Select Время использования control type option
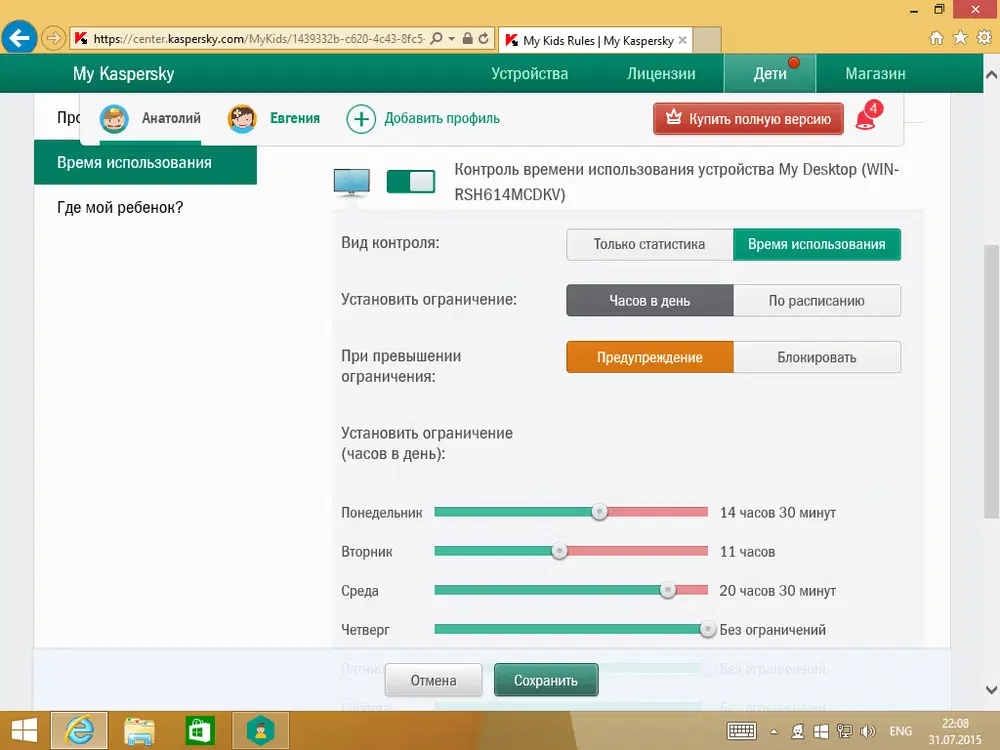The height and width of the screenshot is (750, 1000). 817,244
